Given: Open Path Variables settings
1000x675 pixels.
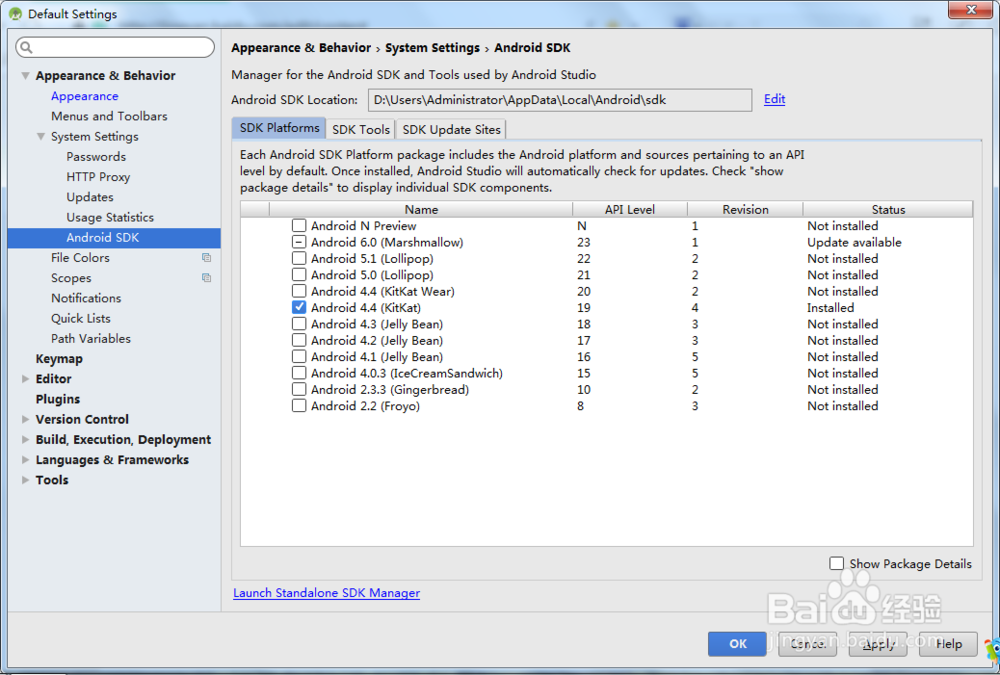Looking at the screenshot, I should click(x=91, y=339).
